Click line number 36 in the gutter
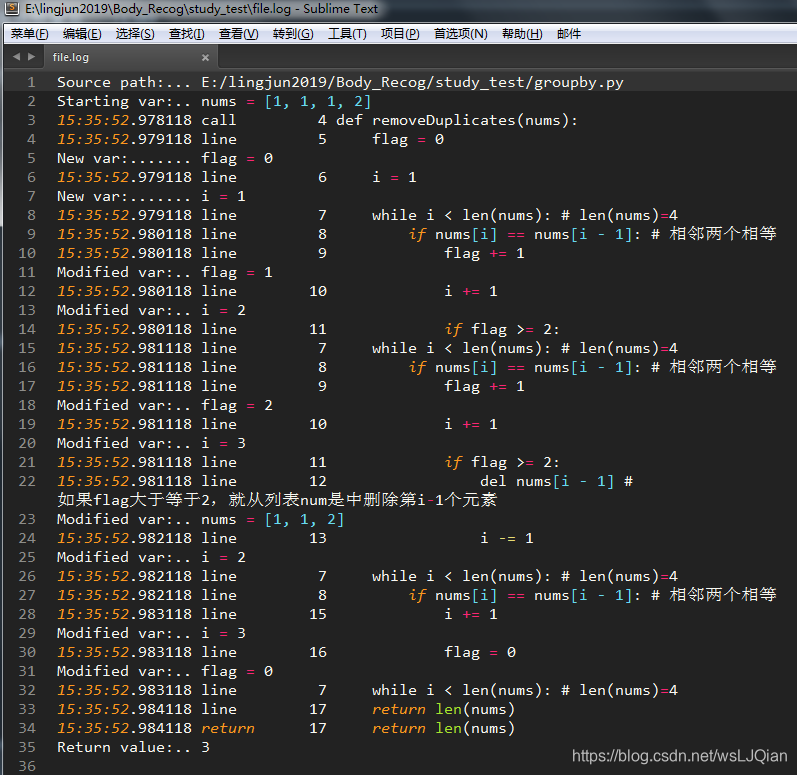This screenshot has height=775, width=797. tap(27, 766)
